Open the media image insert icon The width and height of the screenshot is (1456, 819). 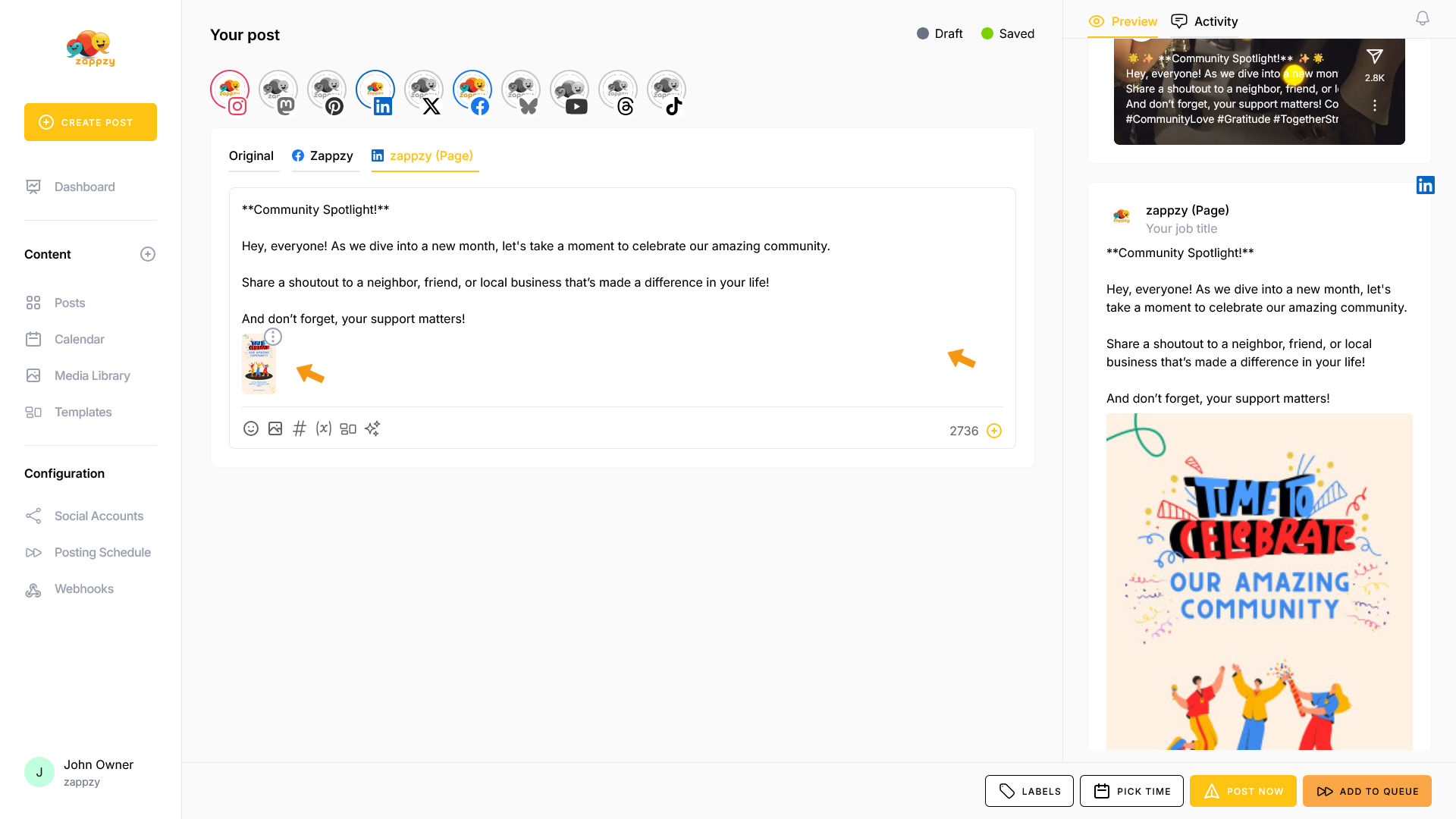275,428
